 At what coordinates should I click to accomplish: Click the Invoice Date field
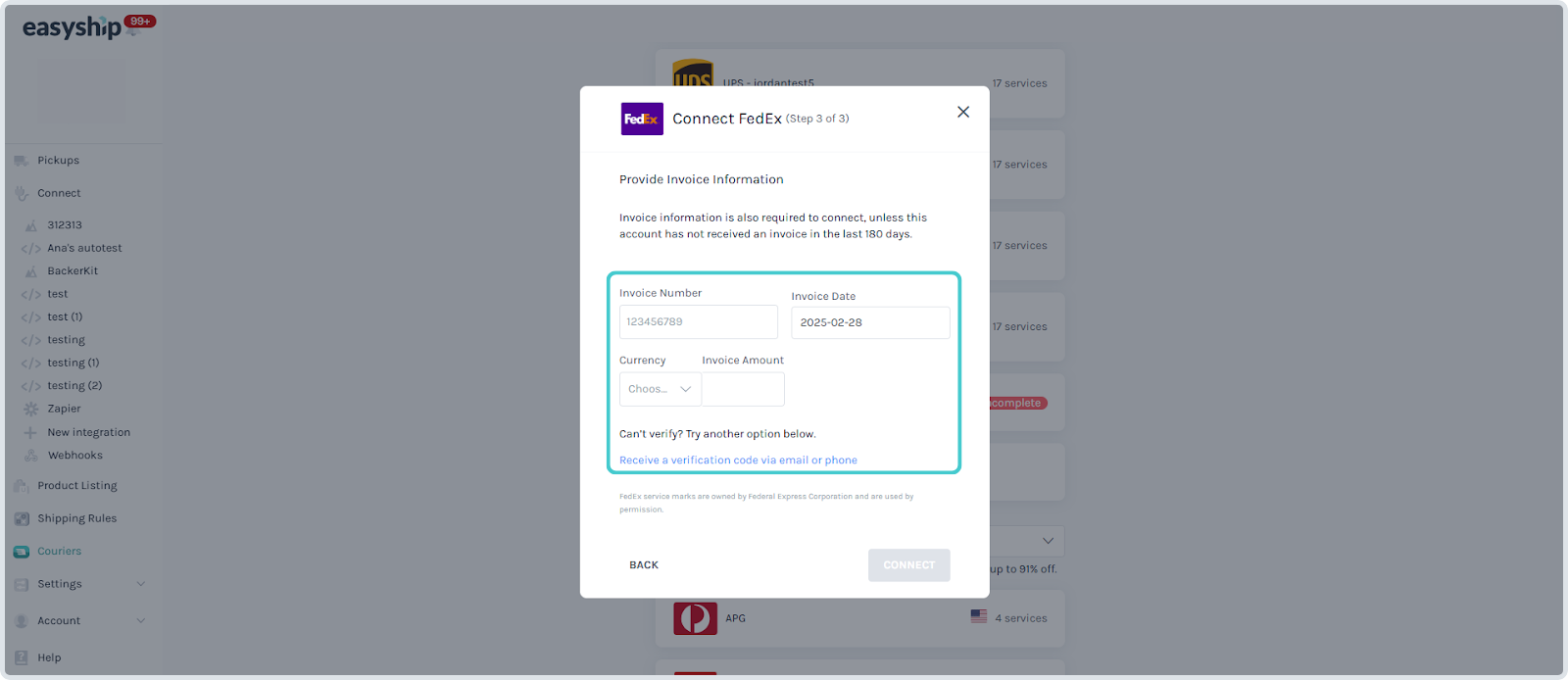coord(870,322)
